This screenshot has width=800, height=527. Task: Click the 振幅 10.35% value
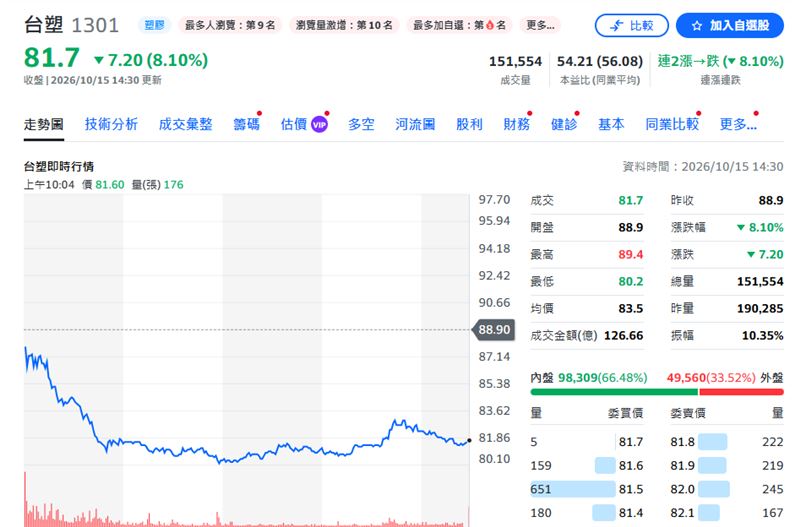[x=762, y=335]
